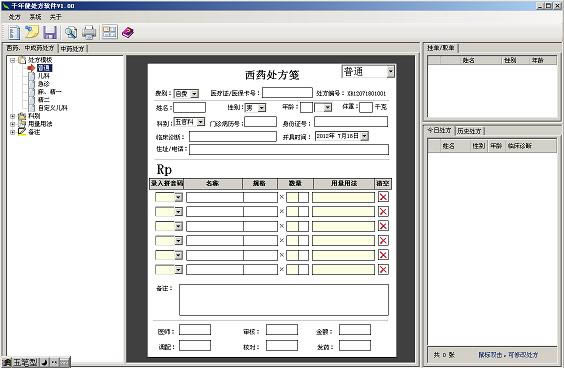Clear the second drug row with red X
The width and height of the screenshot is (564, 369).
click(x=383, y=211)
